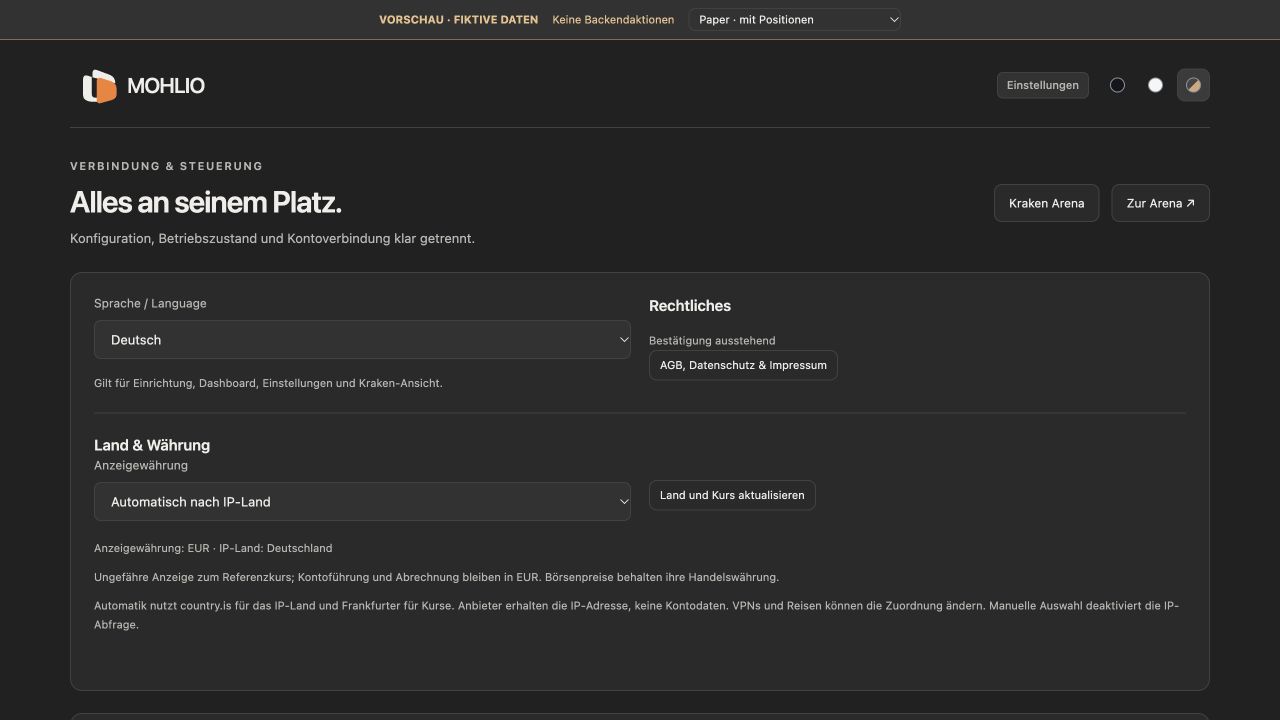1280x720 pixels.
Task: Select the automatic half-and-half theme icon
Action: (x=1193, y=85)
